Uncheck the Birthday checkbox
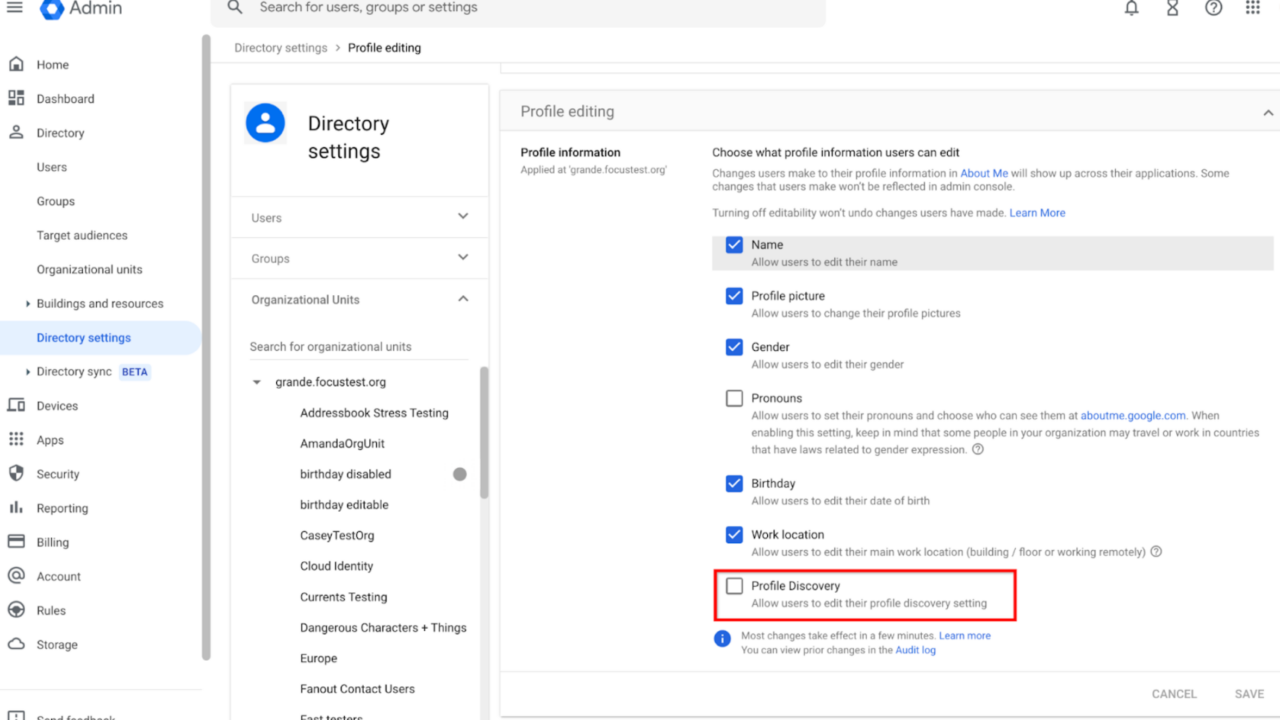 734,483
